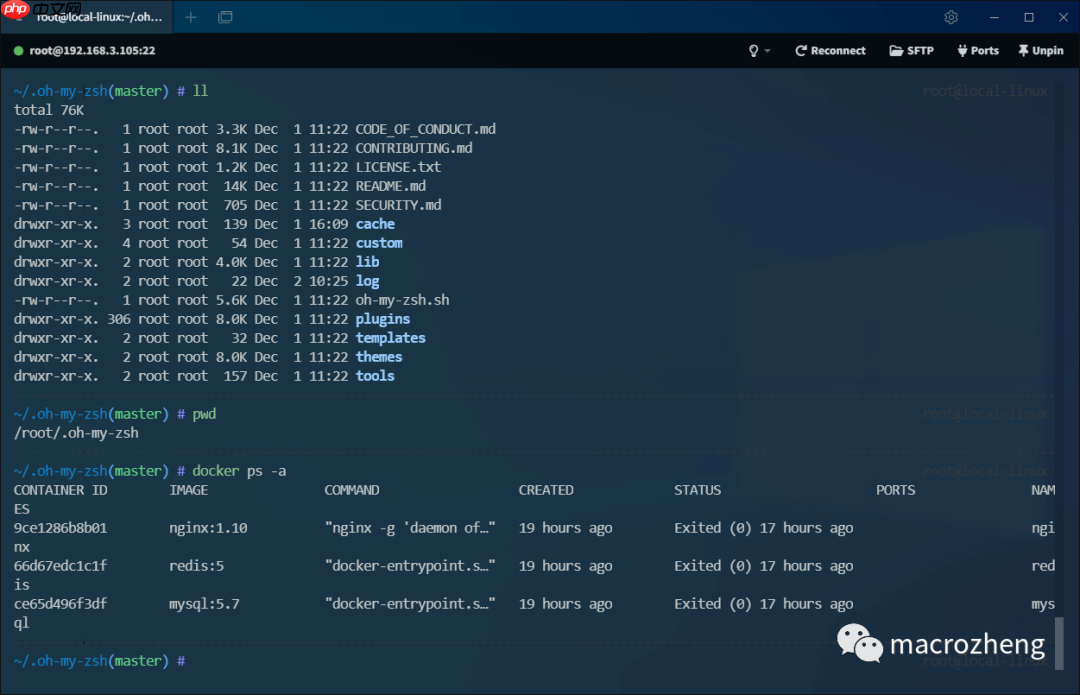Click the WeChat logo beside macrozheng
Image resolution: width=1080 pixels, height=695 pixels.
(859, 643)
